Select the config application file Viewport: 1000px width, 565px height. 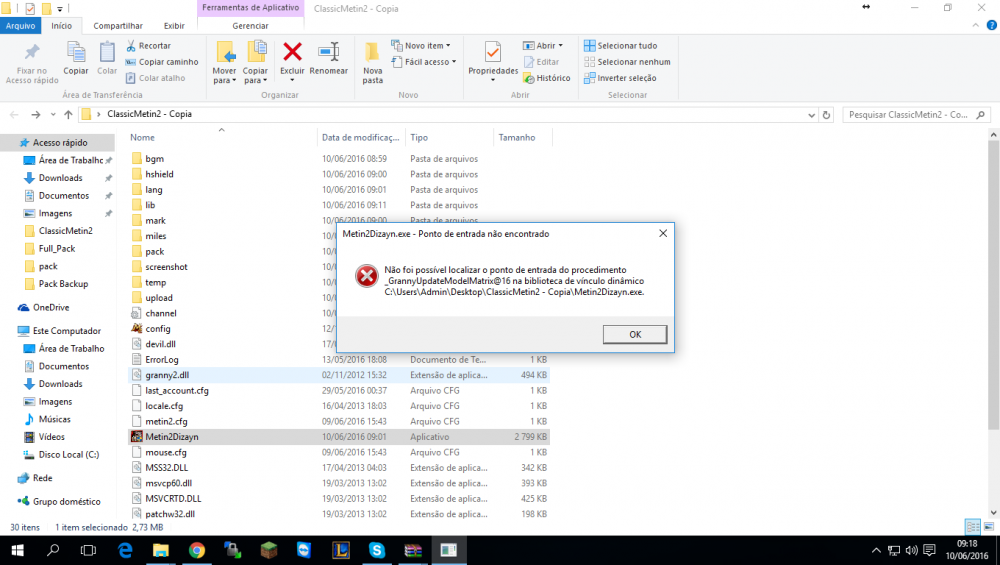click(158, 329)
